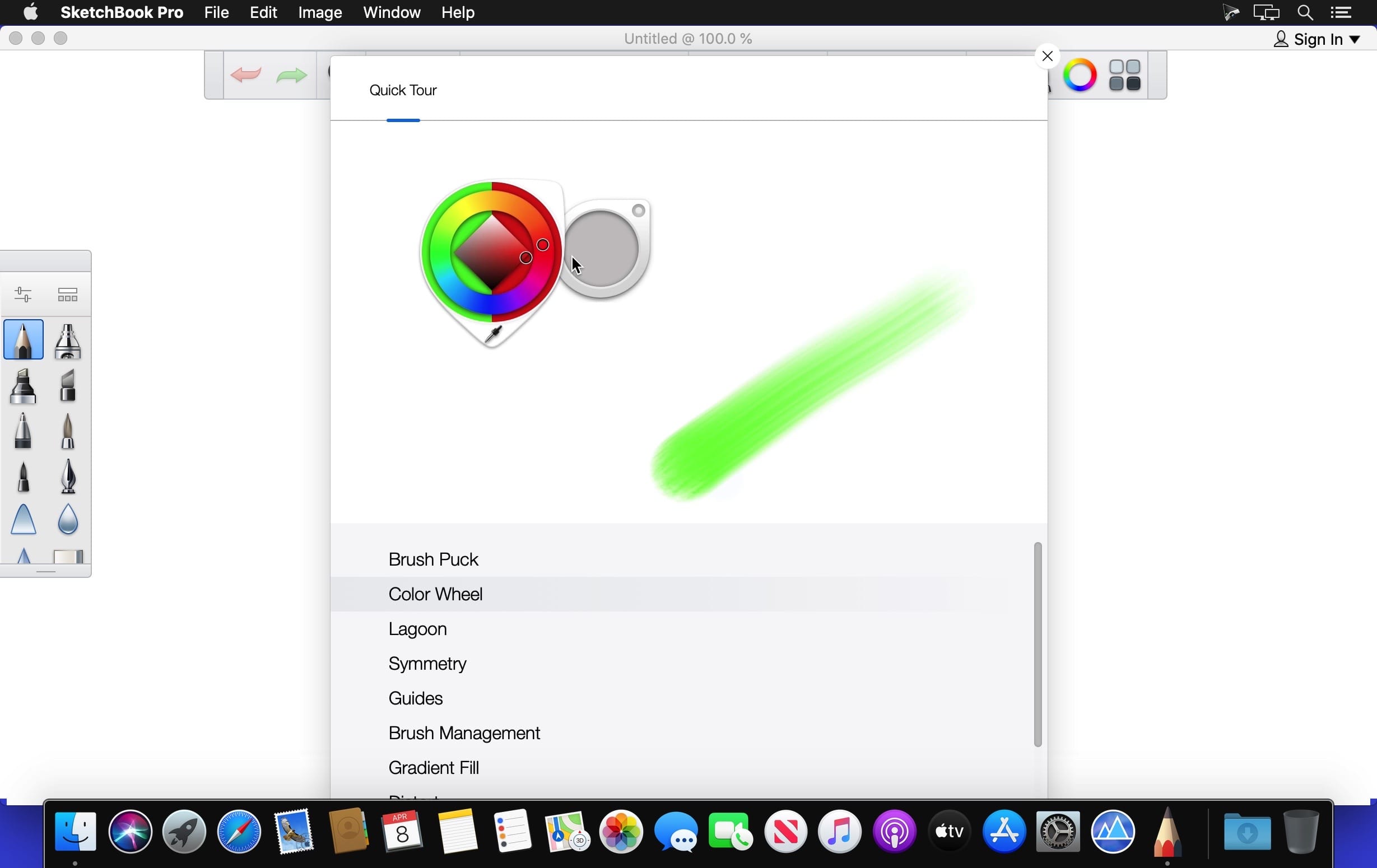
Task: Pick the water drop smear brush
Action: pos(67,519)
